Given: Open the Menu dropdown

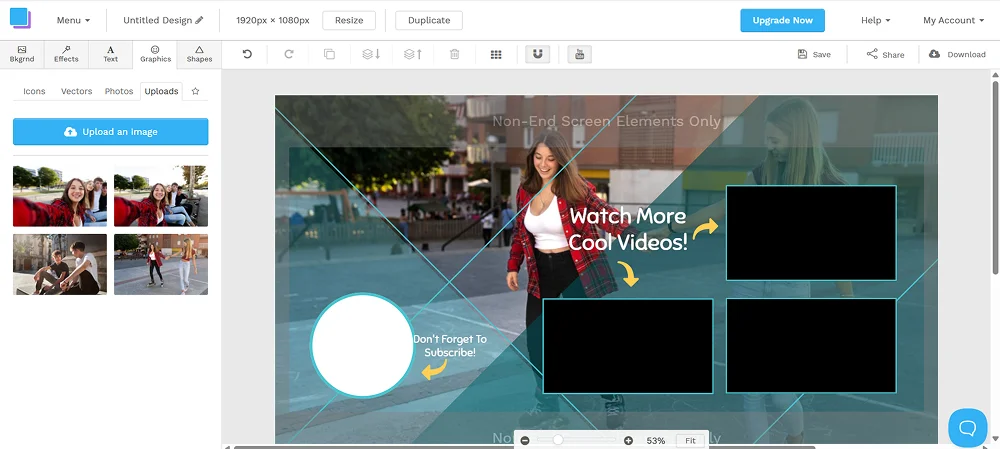Looking at the screenshot, I should [73, 20].
